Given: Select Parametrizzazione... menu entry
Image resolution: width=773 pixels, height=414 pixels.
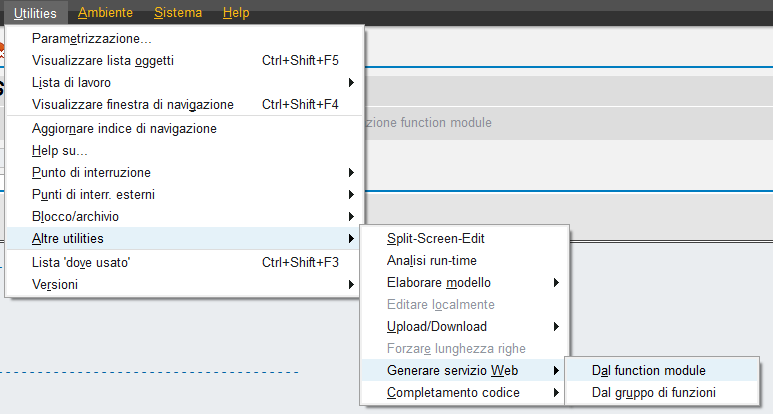Looking at the screenshot, I should pos(184,38).
